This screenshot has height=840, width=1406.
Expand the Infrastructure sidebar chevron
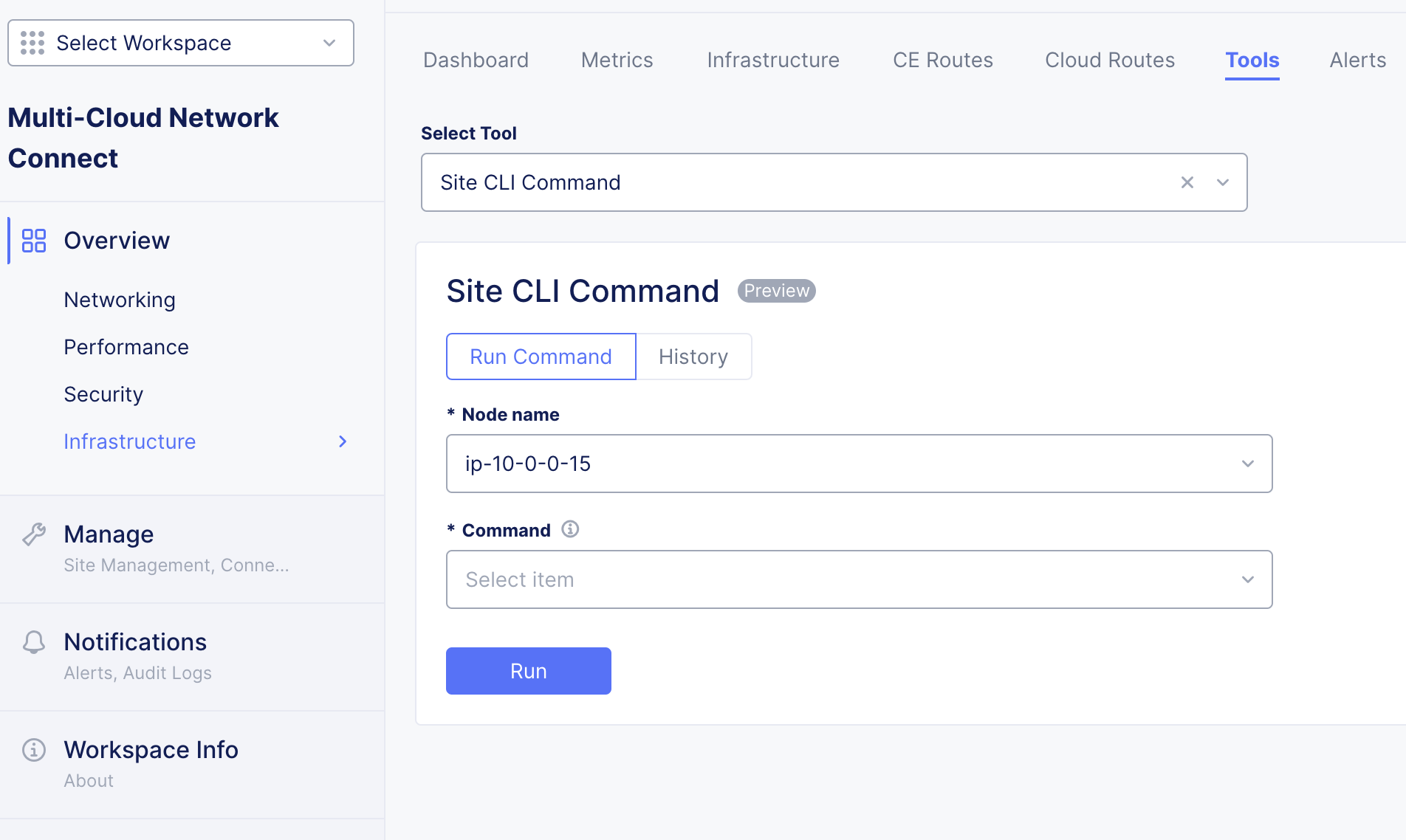(x=343, y=441)
